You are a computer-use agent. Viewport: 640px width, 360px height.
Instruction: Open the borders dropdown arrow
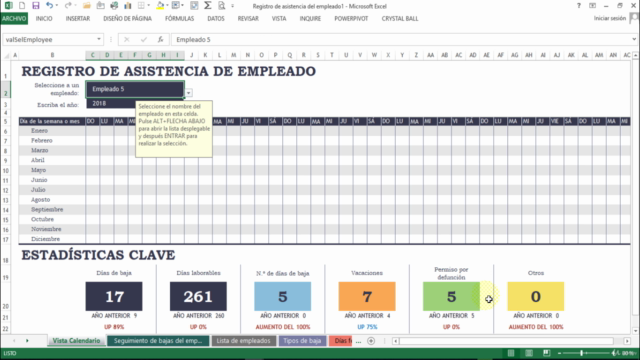click(x=149, y=6)
